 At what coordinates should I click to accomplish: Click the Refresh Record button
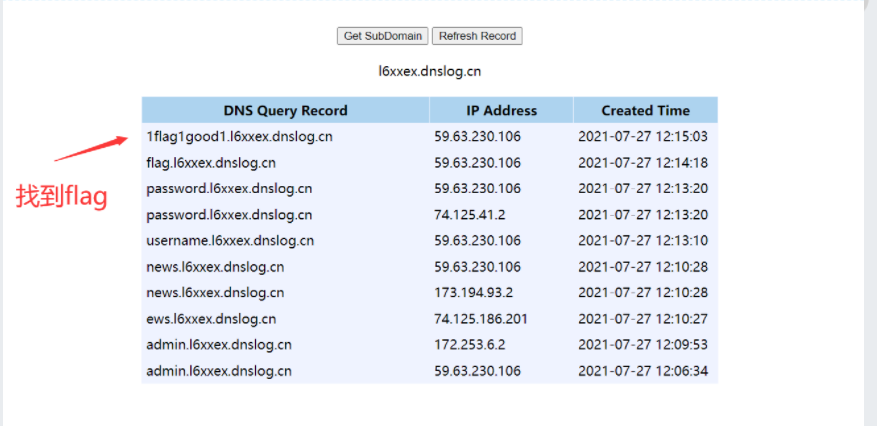(477, 36)
